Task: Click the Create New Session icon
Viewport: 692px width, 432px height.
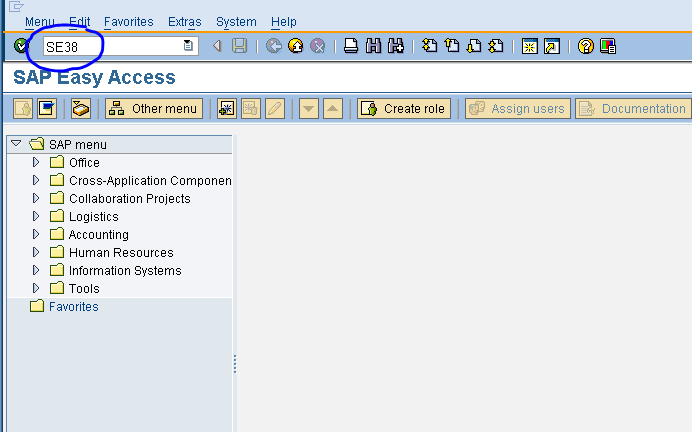Action: pos(530,46)
